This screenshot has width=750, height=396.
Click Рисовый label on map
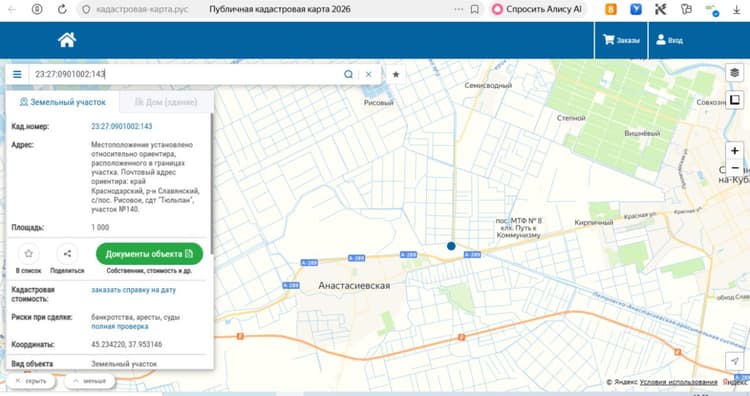[378, 102]
